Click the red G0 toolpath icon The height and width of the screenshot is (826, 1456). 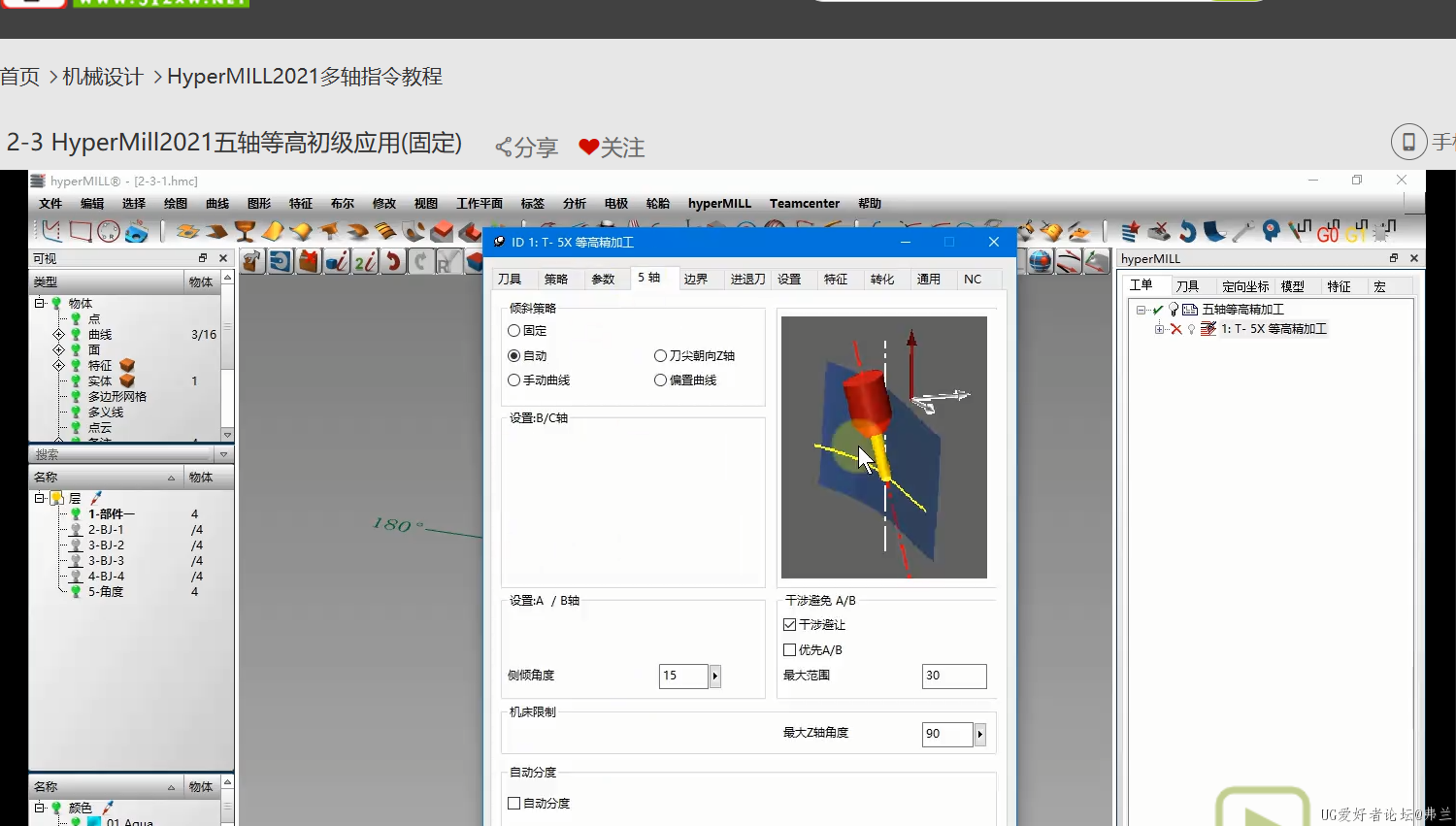1328,231
